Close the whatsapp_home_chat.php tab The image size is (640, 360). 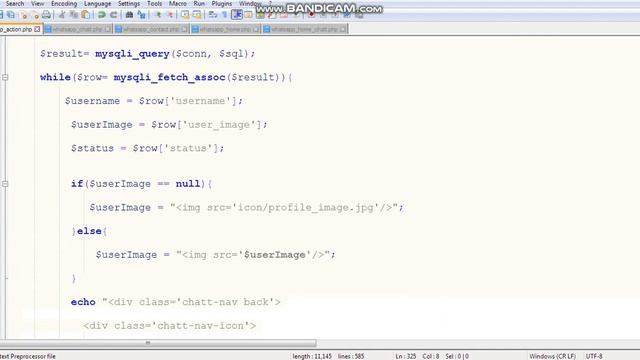(x=343, y=29)
